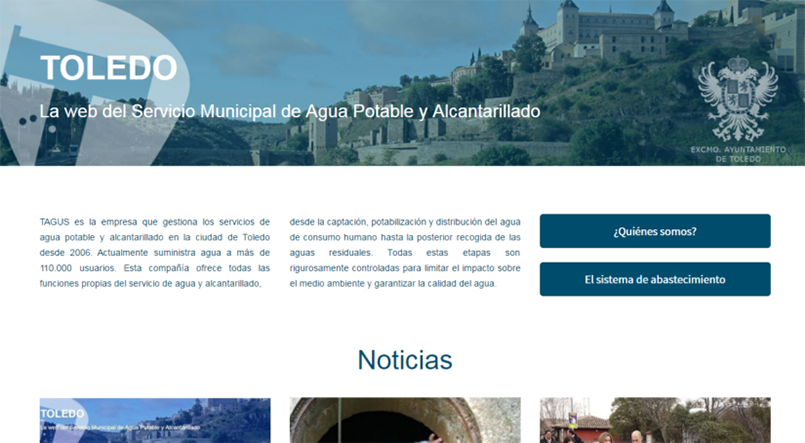
Task: Open the news card with Toledo banner image
Action: point(155,420)
